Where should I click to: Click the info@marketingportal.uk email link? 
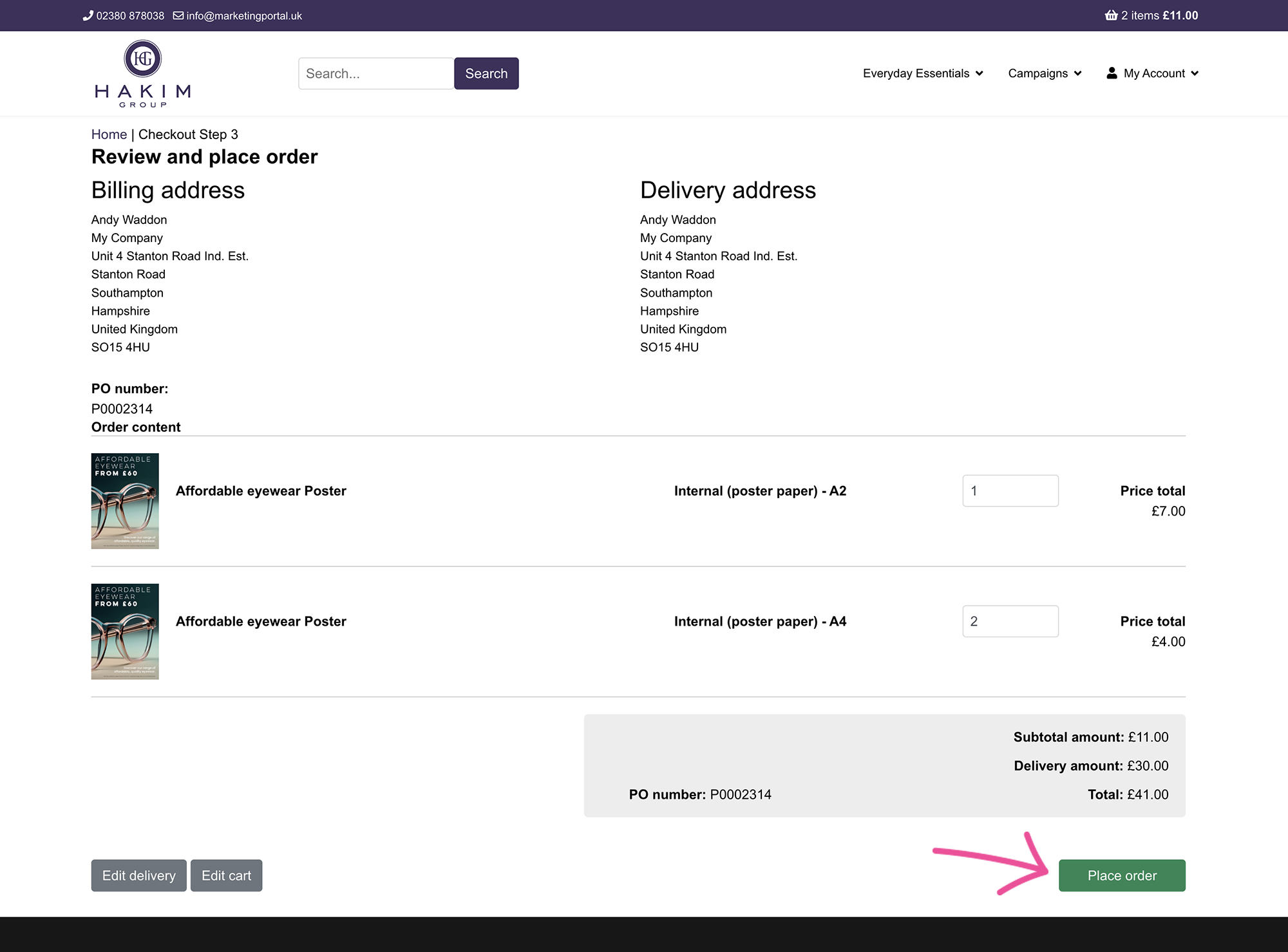244,15
